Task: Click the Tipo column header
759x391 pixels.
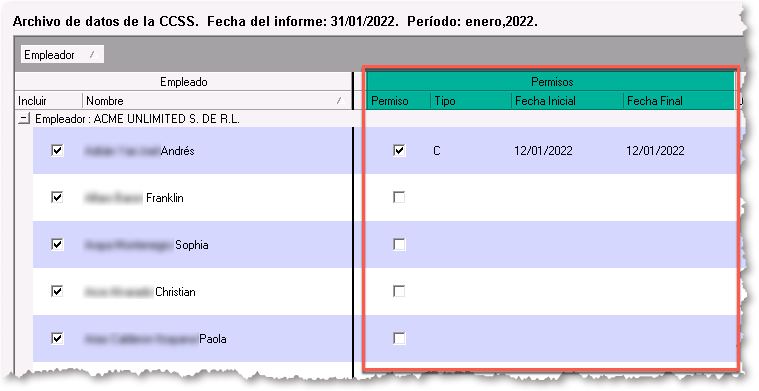Action: tap(471, 101)
